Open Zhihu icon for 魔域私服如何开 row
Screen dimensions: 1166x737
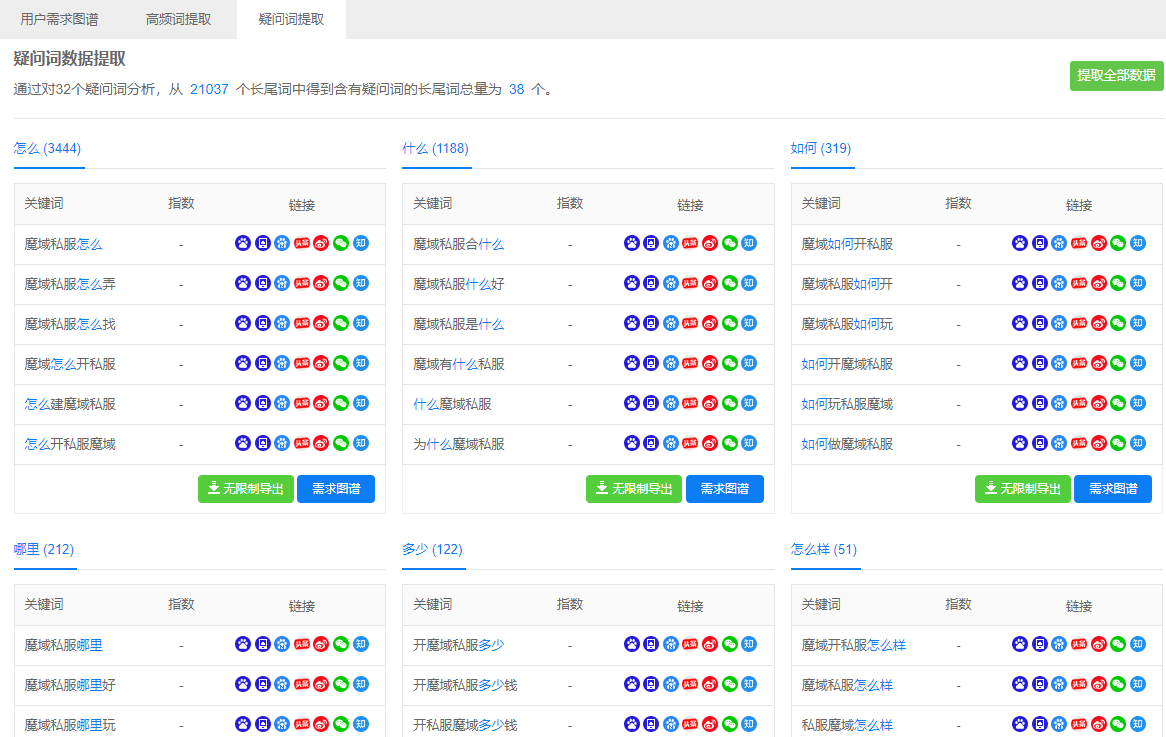point(1138,283)
